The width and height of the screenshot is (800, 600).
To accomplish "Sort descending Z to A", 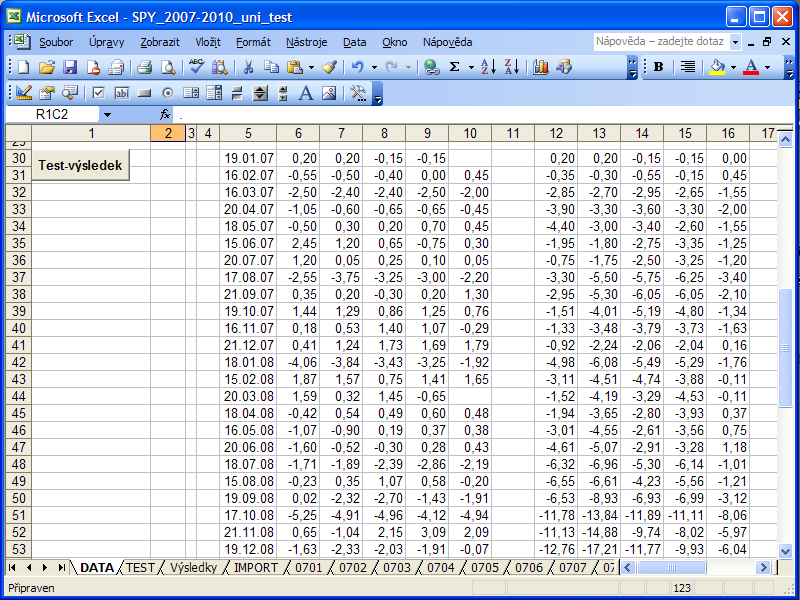I will [x=511, y=67].
